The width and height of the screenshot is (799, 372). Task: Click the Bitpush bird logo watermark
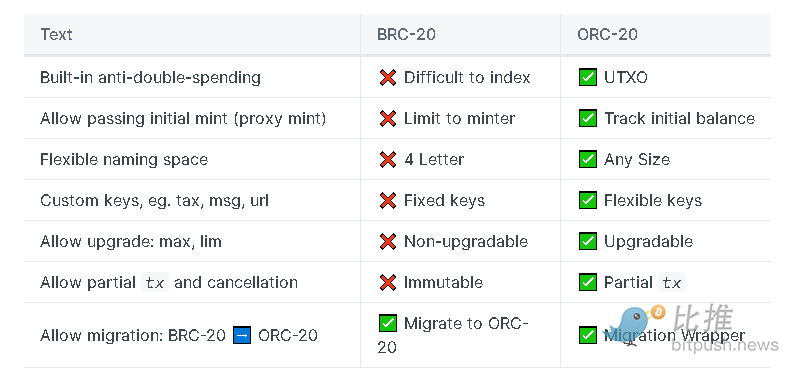click(x=634, y=324)
